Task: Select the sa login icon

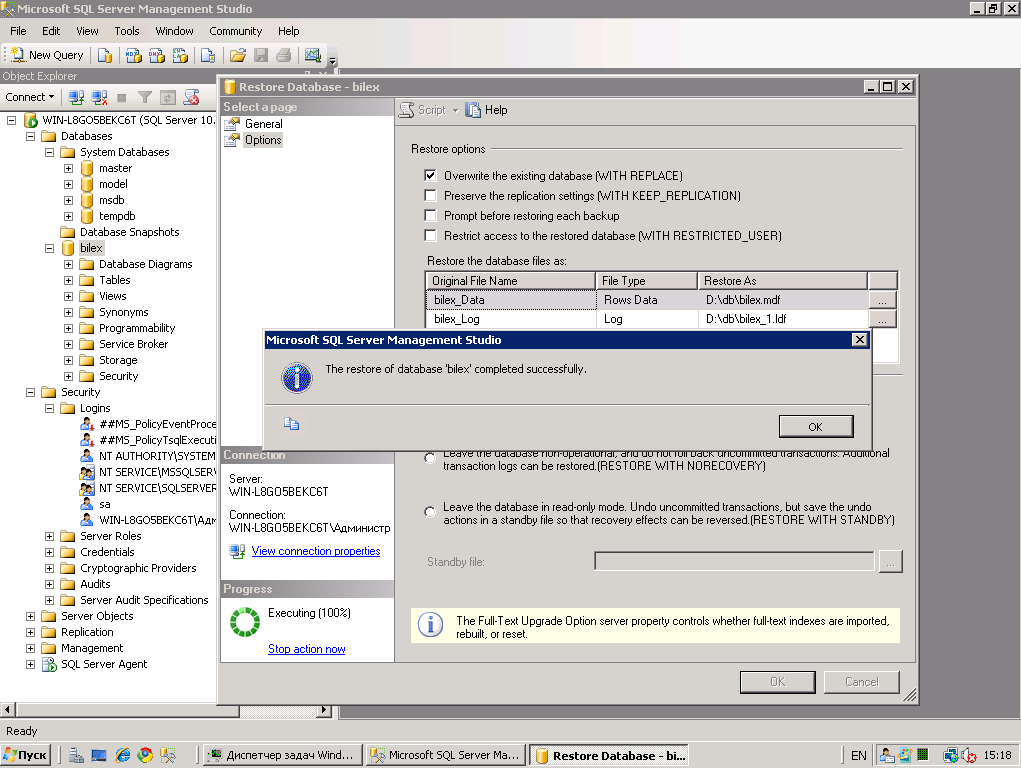Action: click(x=87, y=504)
